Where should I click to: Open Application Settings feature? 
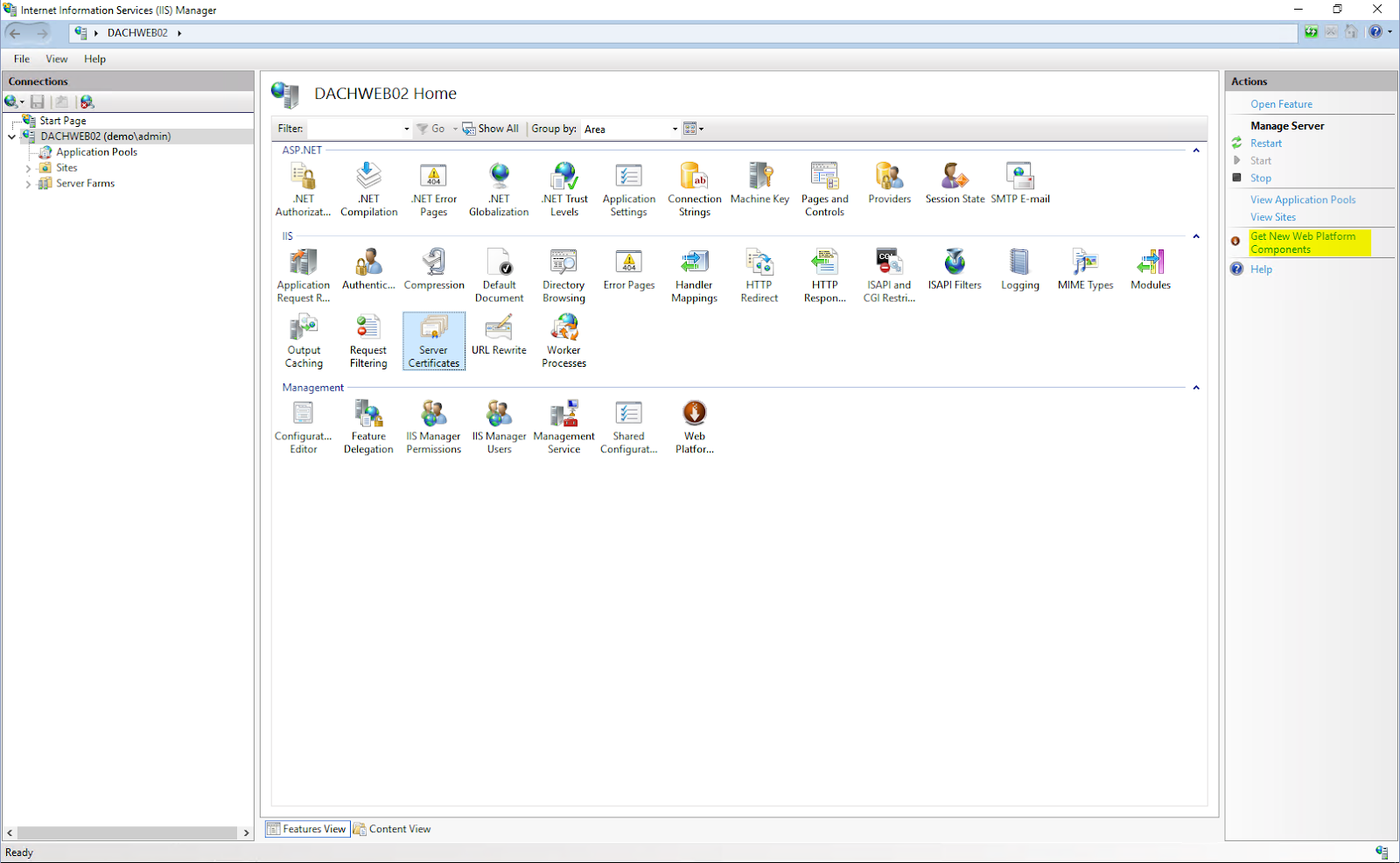(x=628, y=189)
